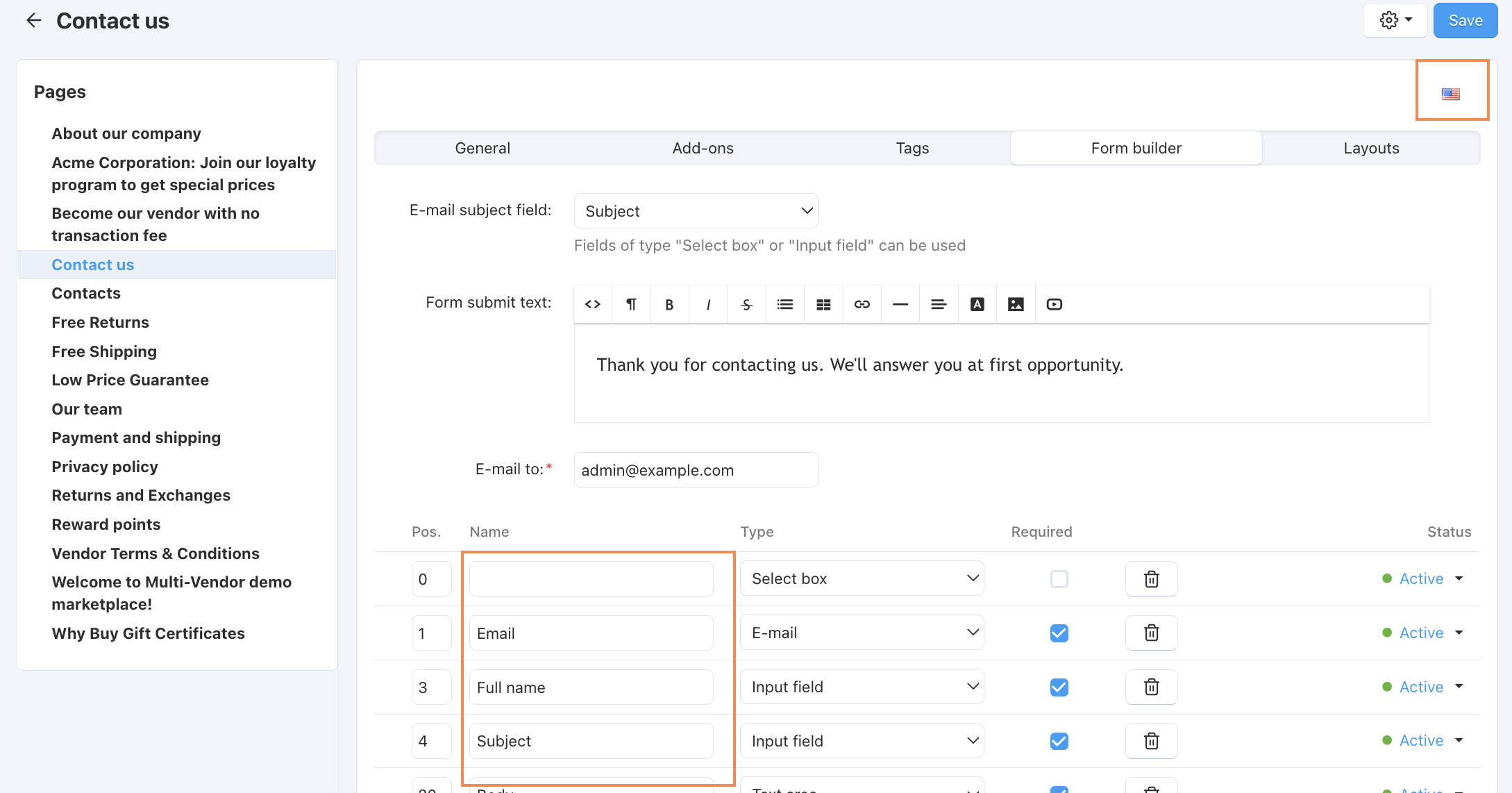Screen dimensions: 1512x793
Task: Uncheck Required for the Email row
Action: coord(1059,633)
